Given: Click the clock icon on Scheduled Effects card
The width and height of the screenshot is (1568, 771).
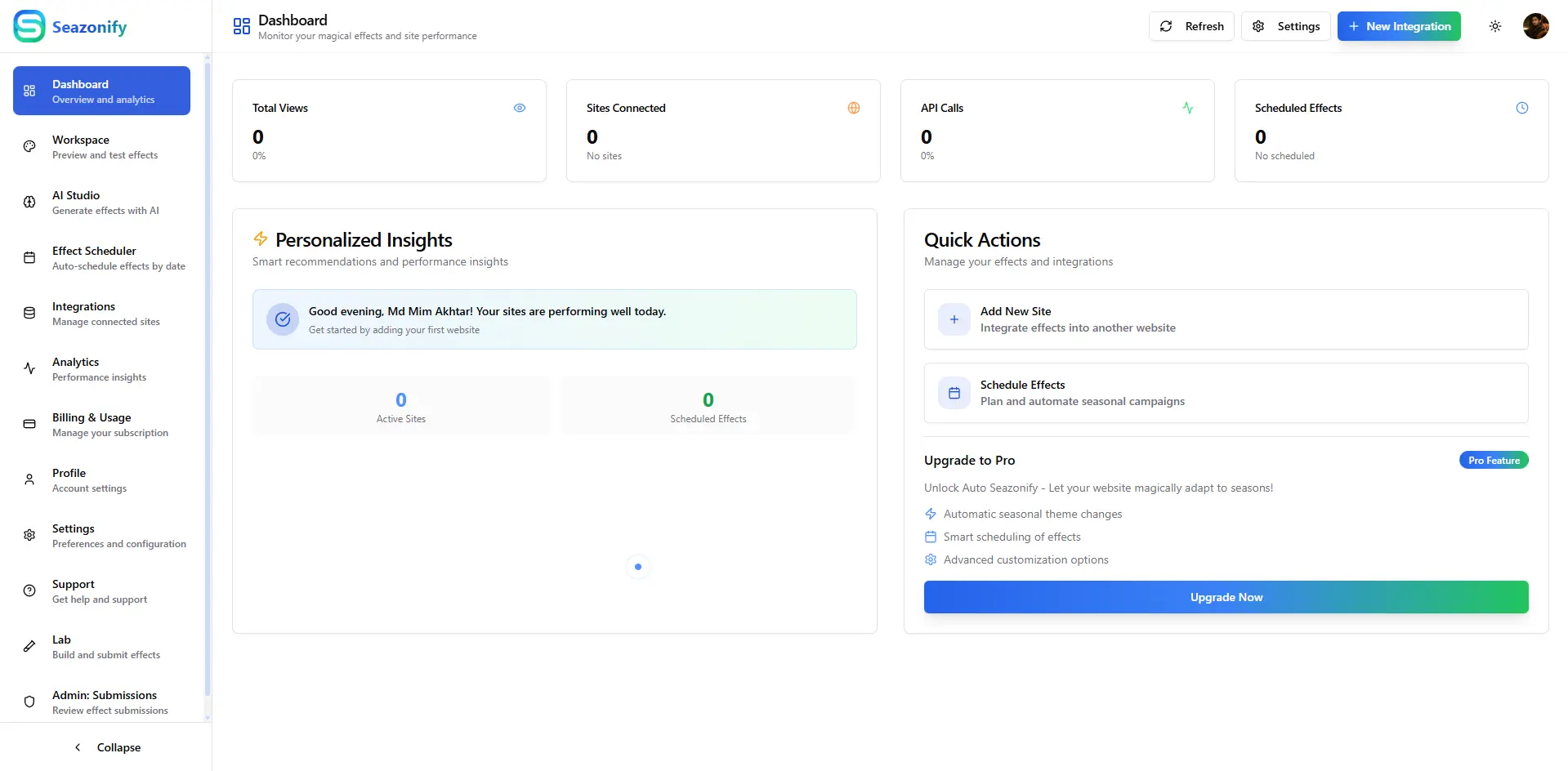Looking at the screenshot, I should tap(1522, 108).
